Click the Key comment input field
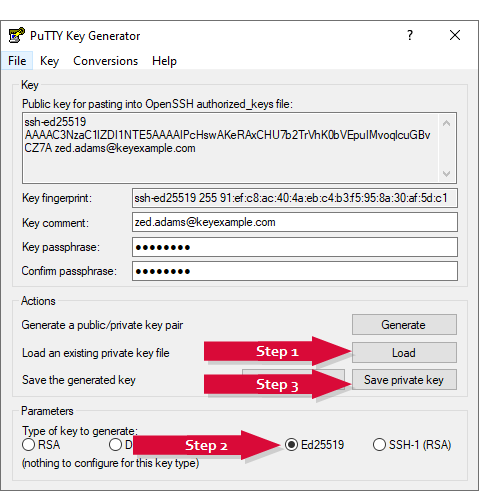This screenshot has width=479, height=491. tap(295, 222)
